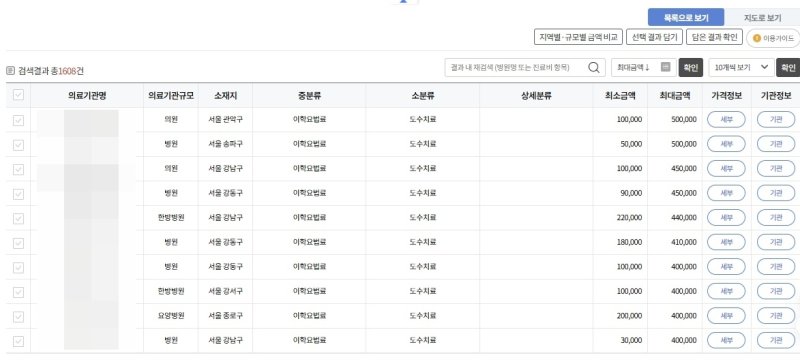The image size is (800, 362).
Task: Click the 가격정보 column header
Action: pyautogui.click(x=727, y=95)
